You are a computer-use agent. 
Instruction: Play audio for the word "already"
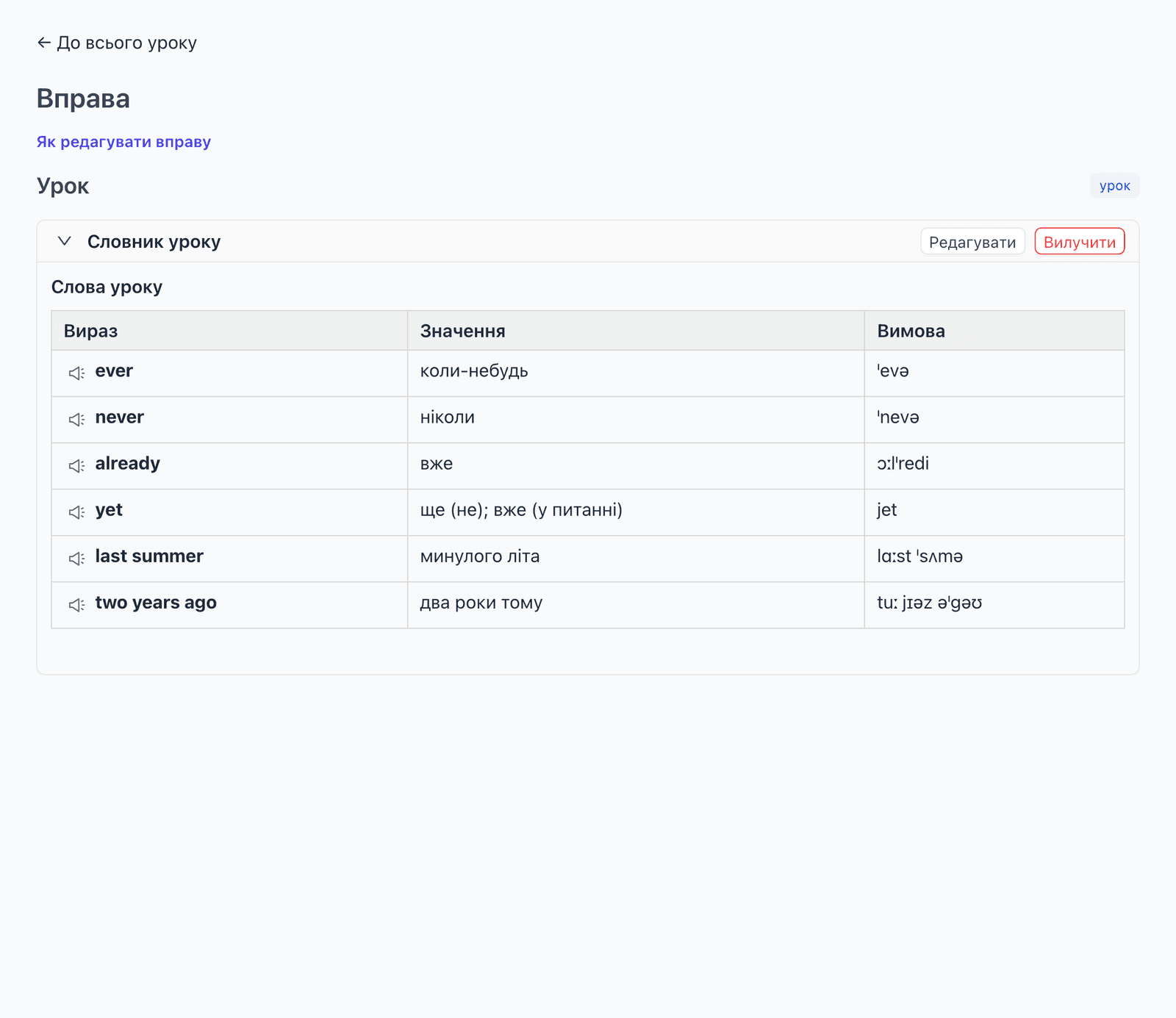click(76, 466)
